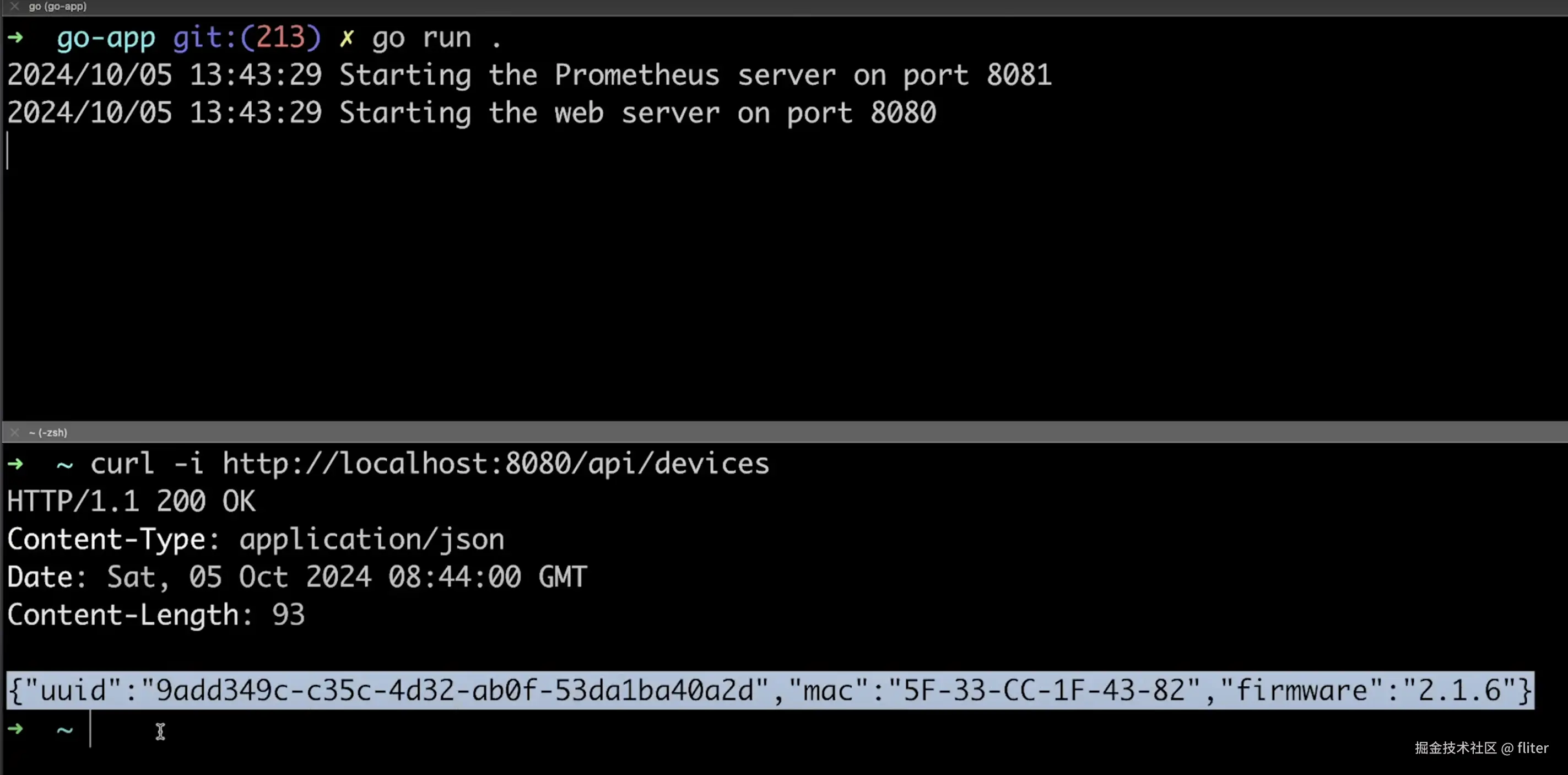Click the yellow git dirty x marker

pyautogui.click(x=347, y=39)
